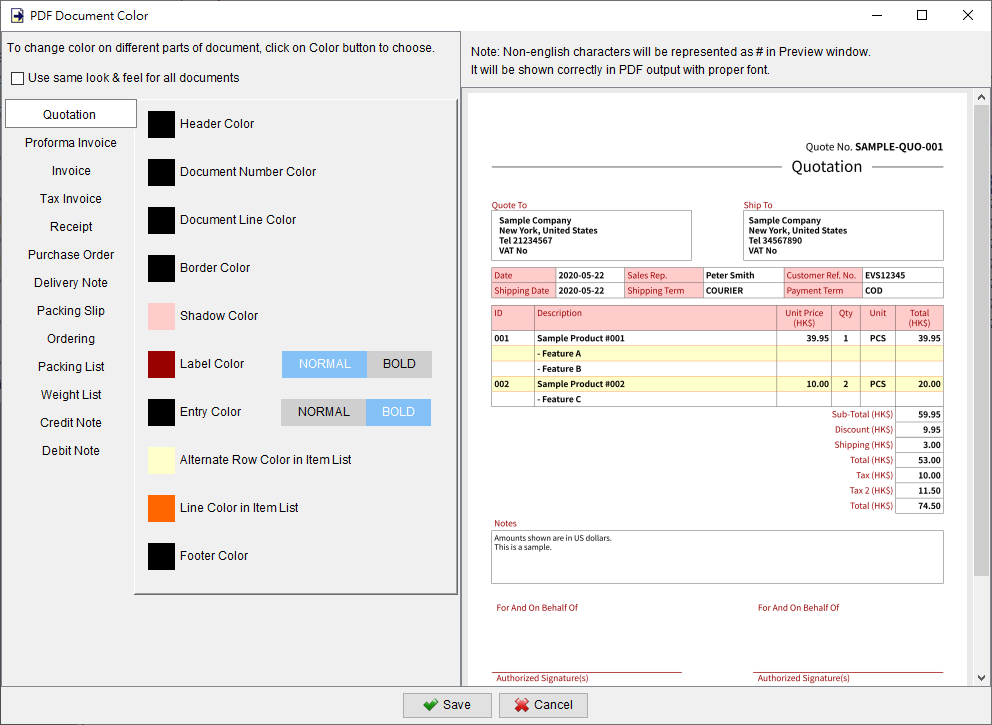Click the 'Quote To' label
Image resolution: width=992 pixels, height=725 pixels.
coord(509,205)
